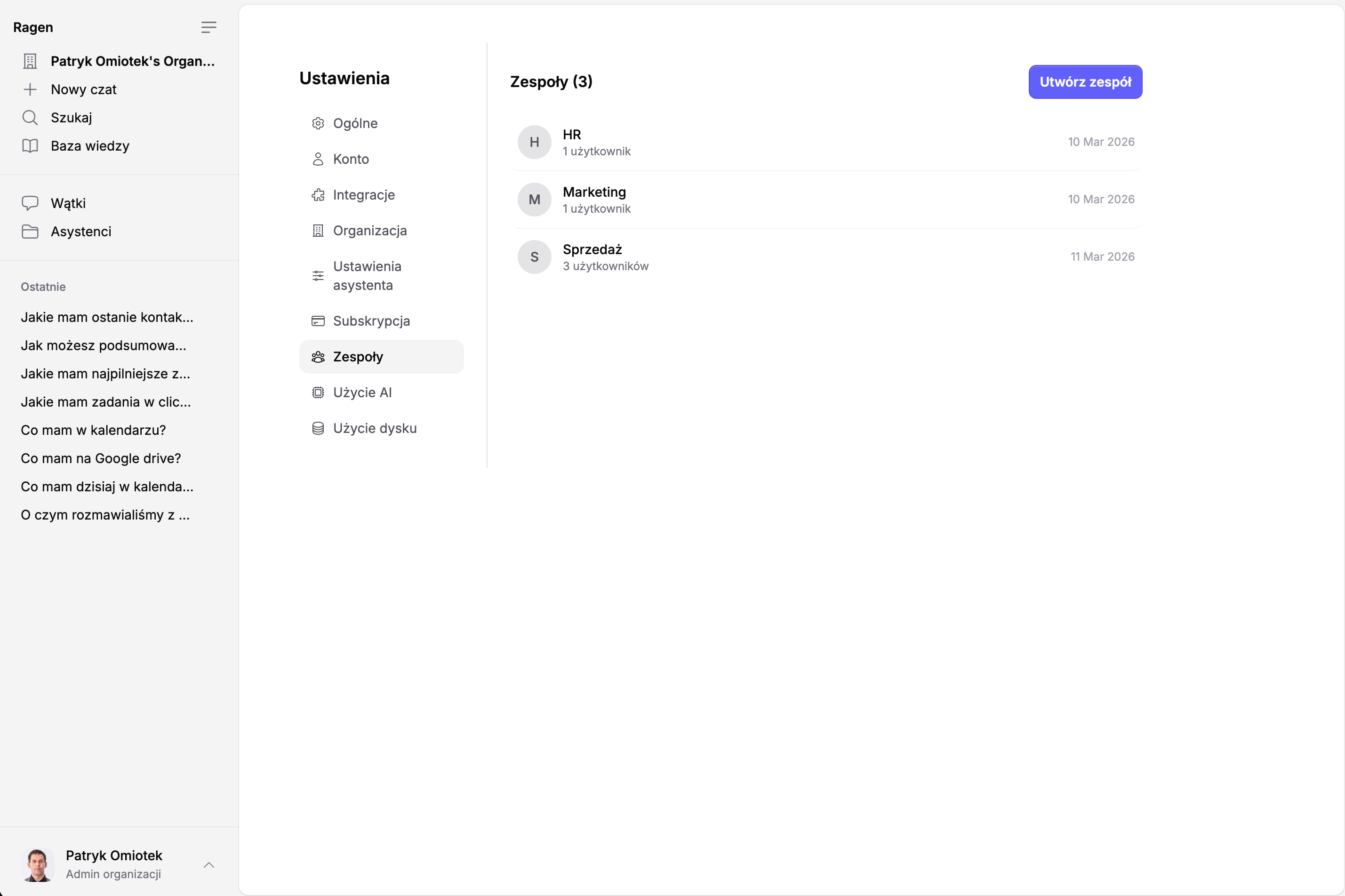Click the HR team avatar circle
This screenshot has width=1345, height=896.
coord(534,142)
